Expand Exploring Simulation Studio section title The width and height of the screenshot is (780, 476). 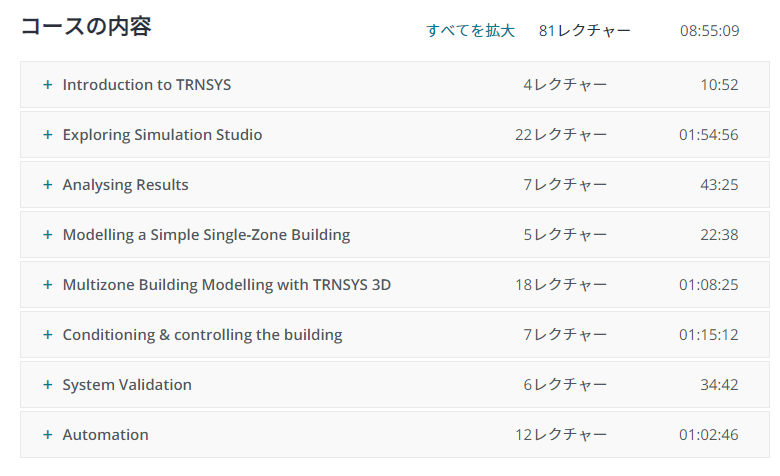[162, 135]
